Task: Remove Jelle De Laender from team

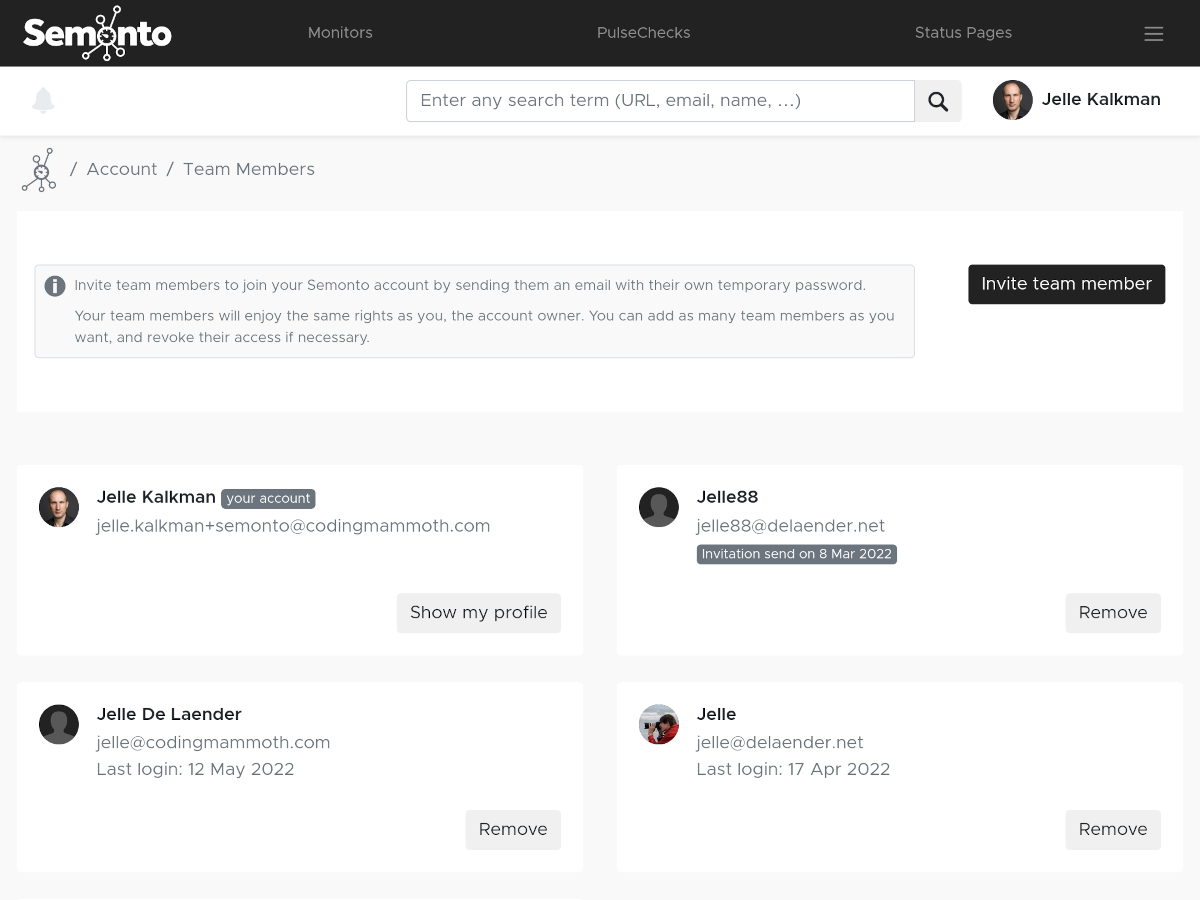Action: 512,829
